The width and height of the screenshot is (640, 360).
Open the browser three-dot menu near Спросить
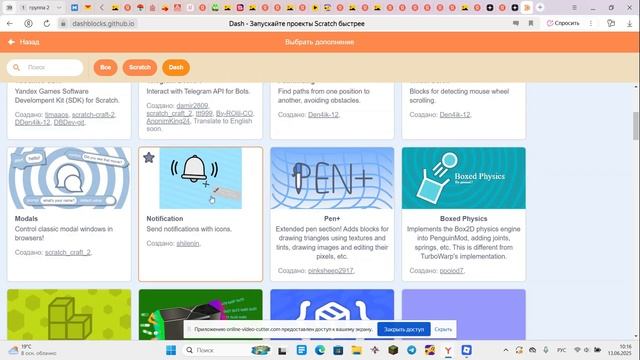click(x=591, y=23)
